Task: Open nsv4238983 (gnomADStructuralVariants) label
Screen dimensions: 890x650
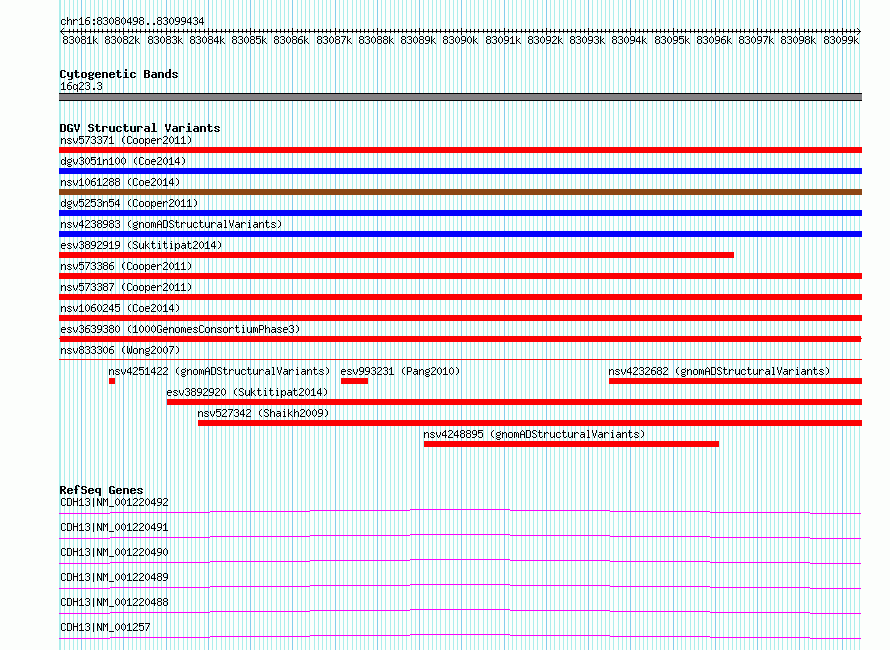Action: (171, 224)
